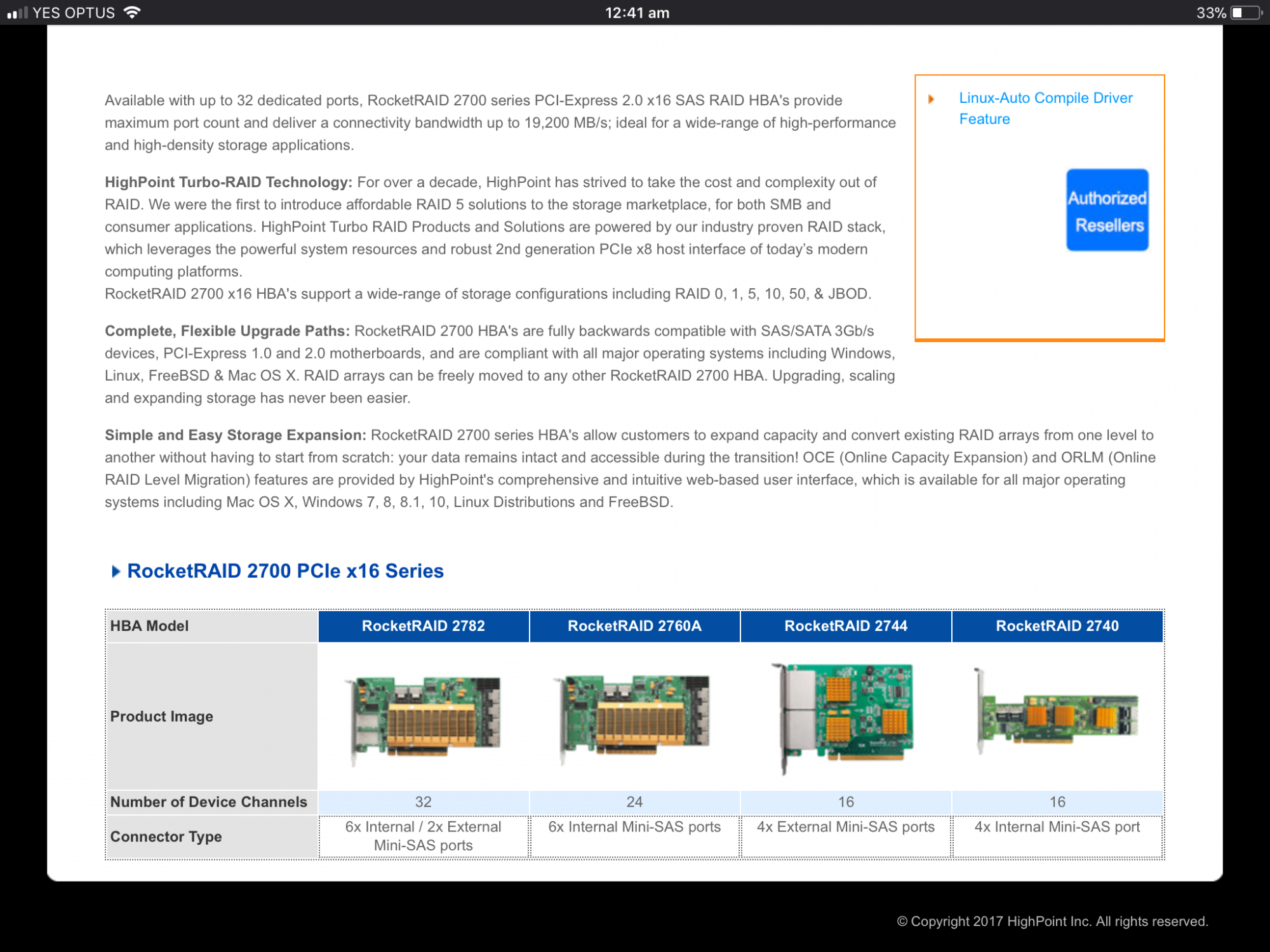Tap the 12:41 am clock
Screen dimensions: 1270x952
click(x=637, y=13)
